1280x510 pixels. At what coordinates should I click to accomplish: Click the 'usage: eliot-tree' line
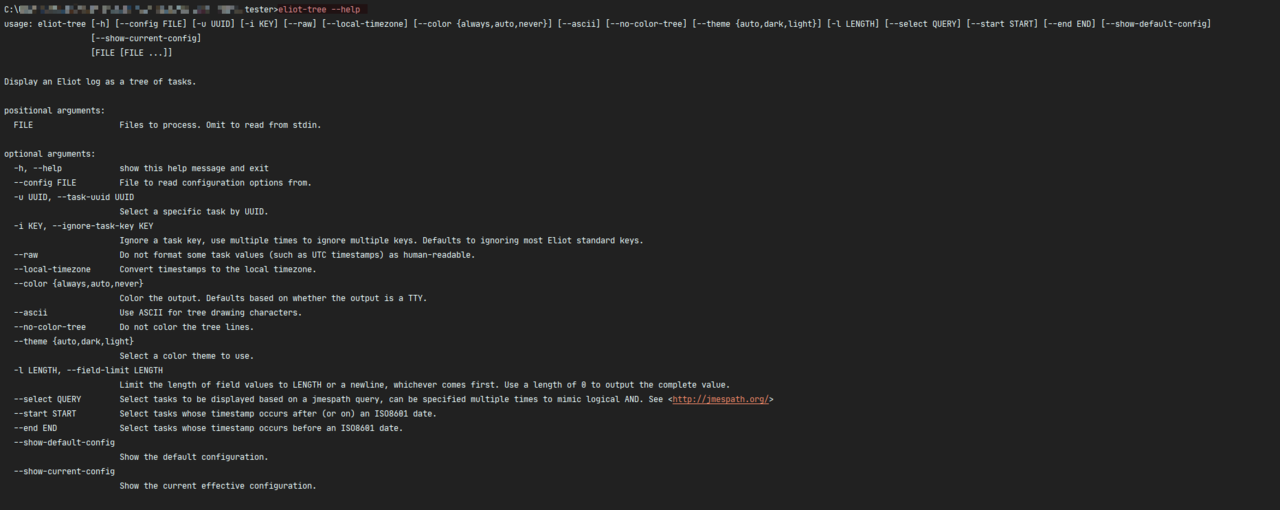click(x=607, y=23)
